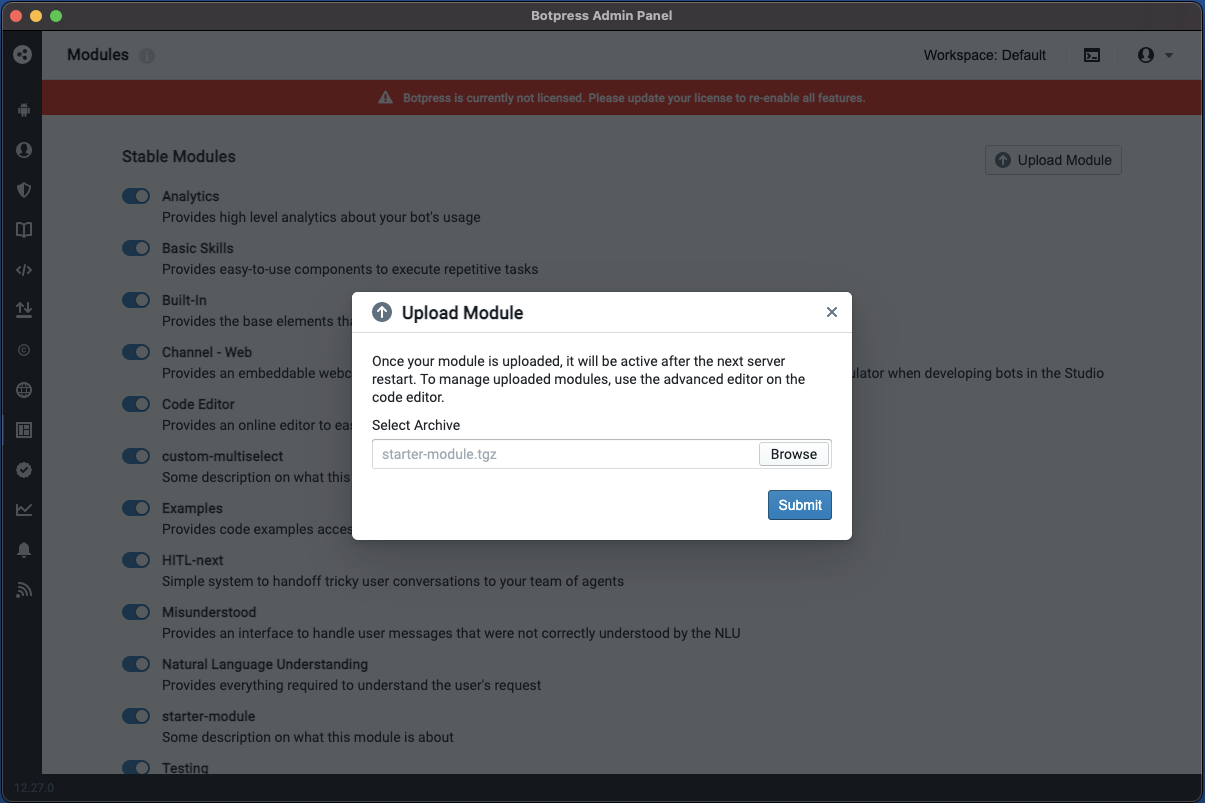Click the Code Editor module name
The height and width of the screenshot is (803, 1205).
coord(198,404)
